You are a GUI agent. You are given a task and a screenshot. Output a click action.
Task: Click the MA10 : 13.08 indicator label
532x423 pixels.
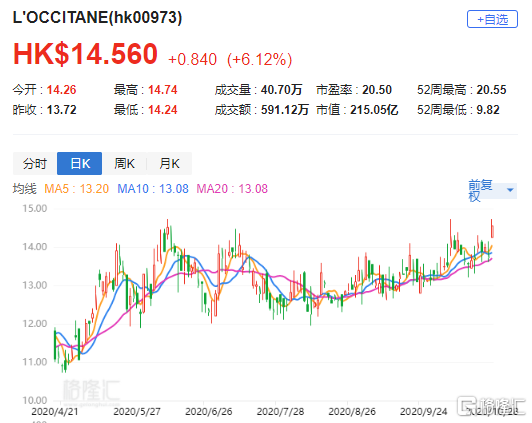point(153,189)
